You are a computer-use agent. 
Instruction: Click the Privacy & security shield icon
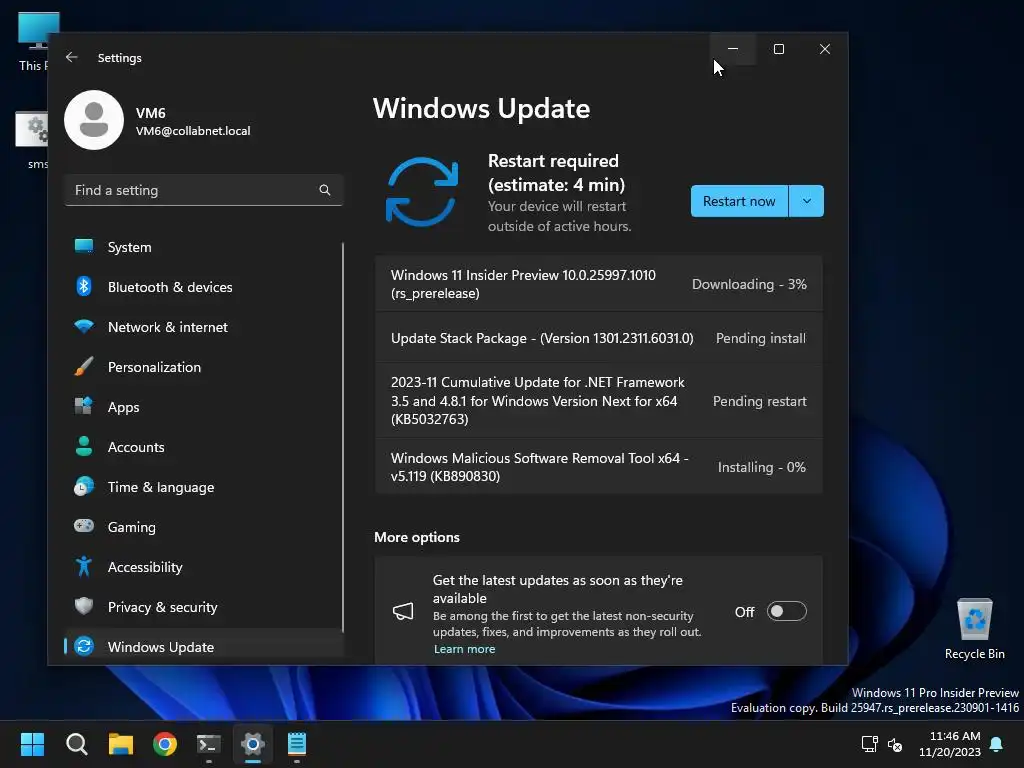pos(84,606)
